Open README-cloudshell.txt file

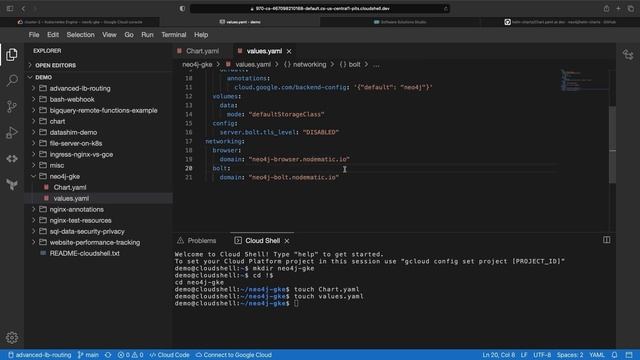pos(84,253)
